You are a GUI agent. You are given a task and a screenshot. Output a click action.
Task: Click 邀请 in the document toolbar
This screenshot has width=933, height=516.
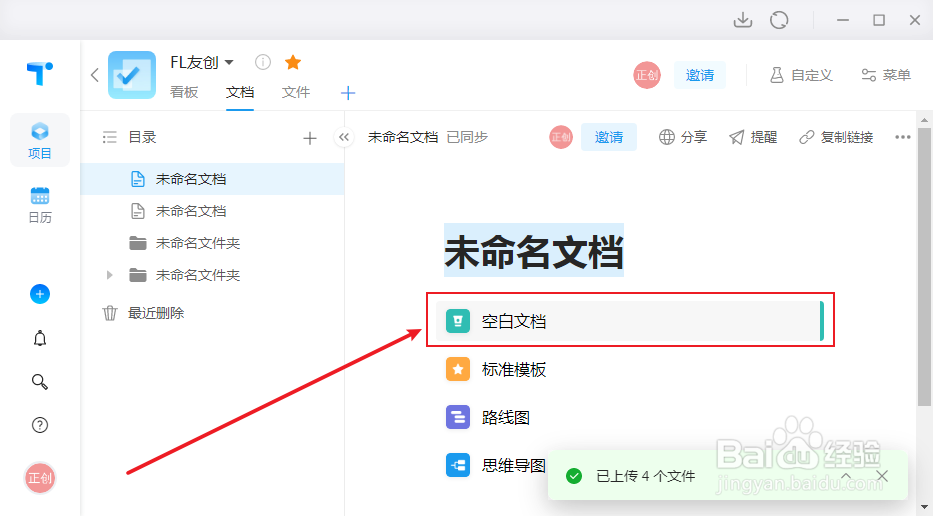coord(609,137)
